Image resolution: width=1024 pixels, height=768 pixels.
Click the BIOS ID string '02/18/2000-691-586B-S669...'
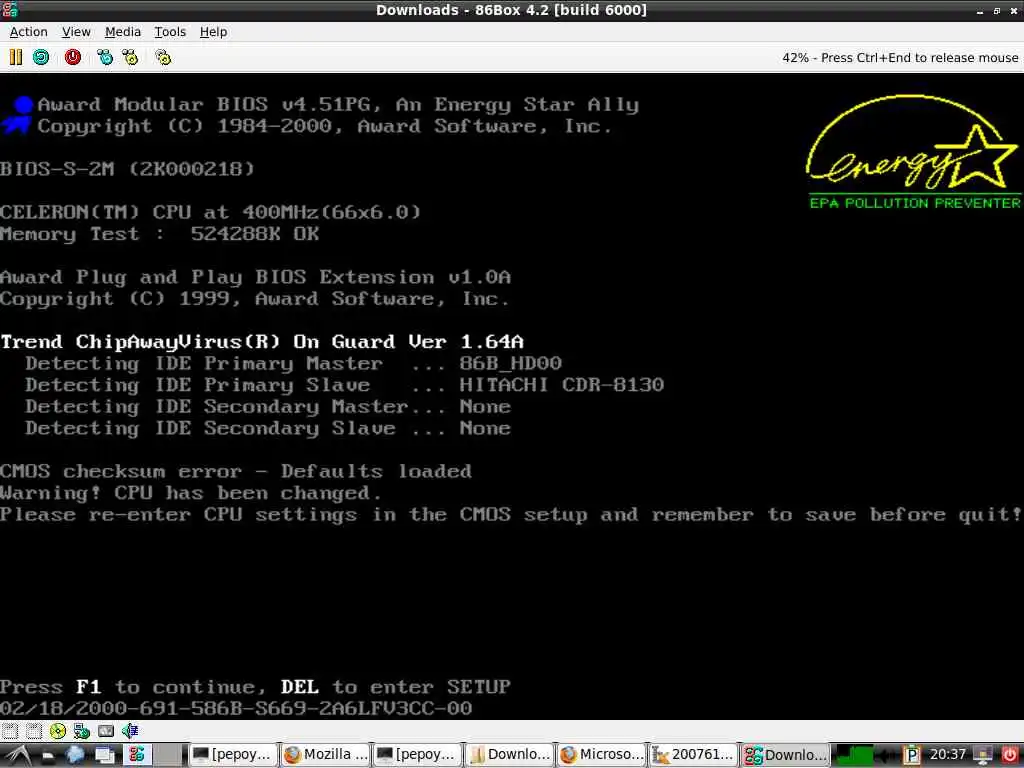[x=236, y=708]
